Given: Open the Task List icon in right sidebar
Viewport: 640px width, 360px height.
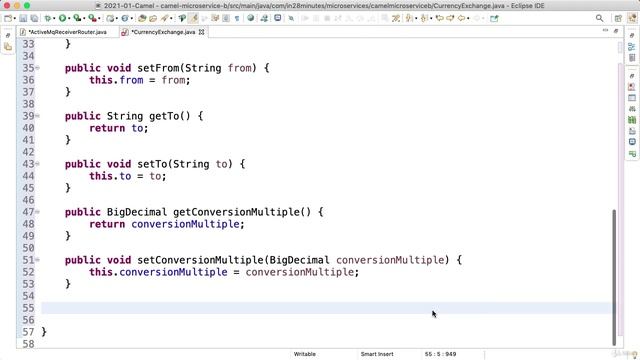Looking at the screenshot, I should pyautogui.click(x=632, y=58).
